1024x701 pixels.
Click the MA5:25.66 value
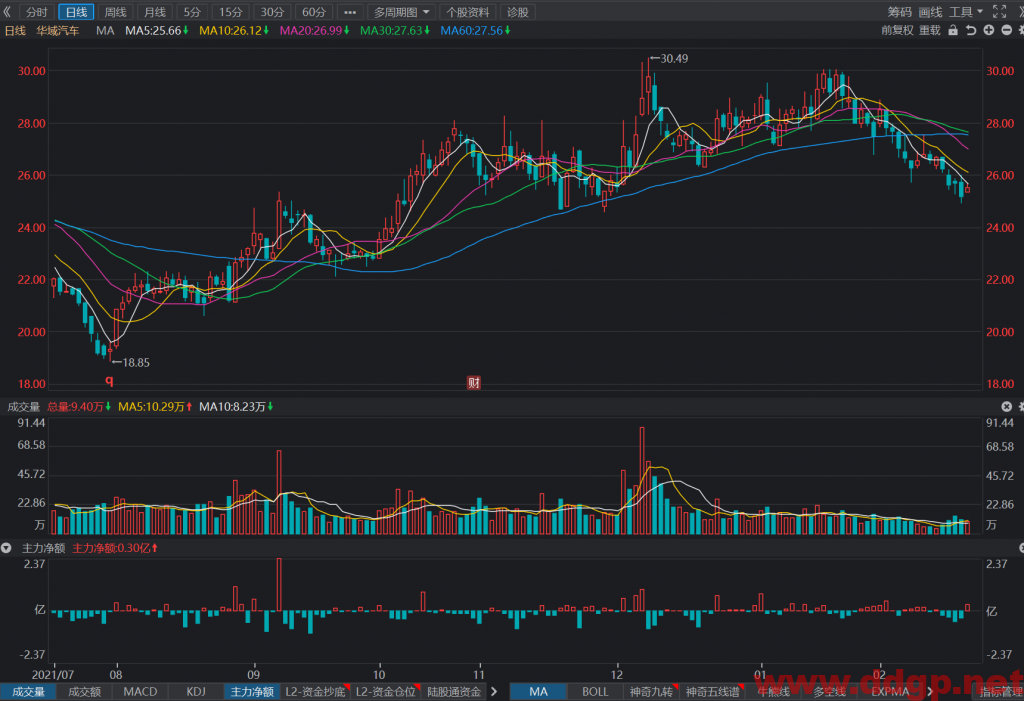(157, 31)
